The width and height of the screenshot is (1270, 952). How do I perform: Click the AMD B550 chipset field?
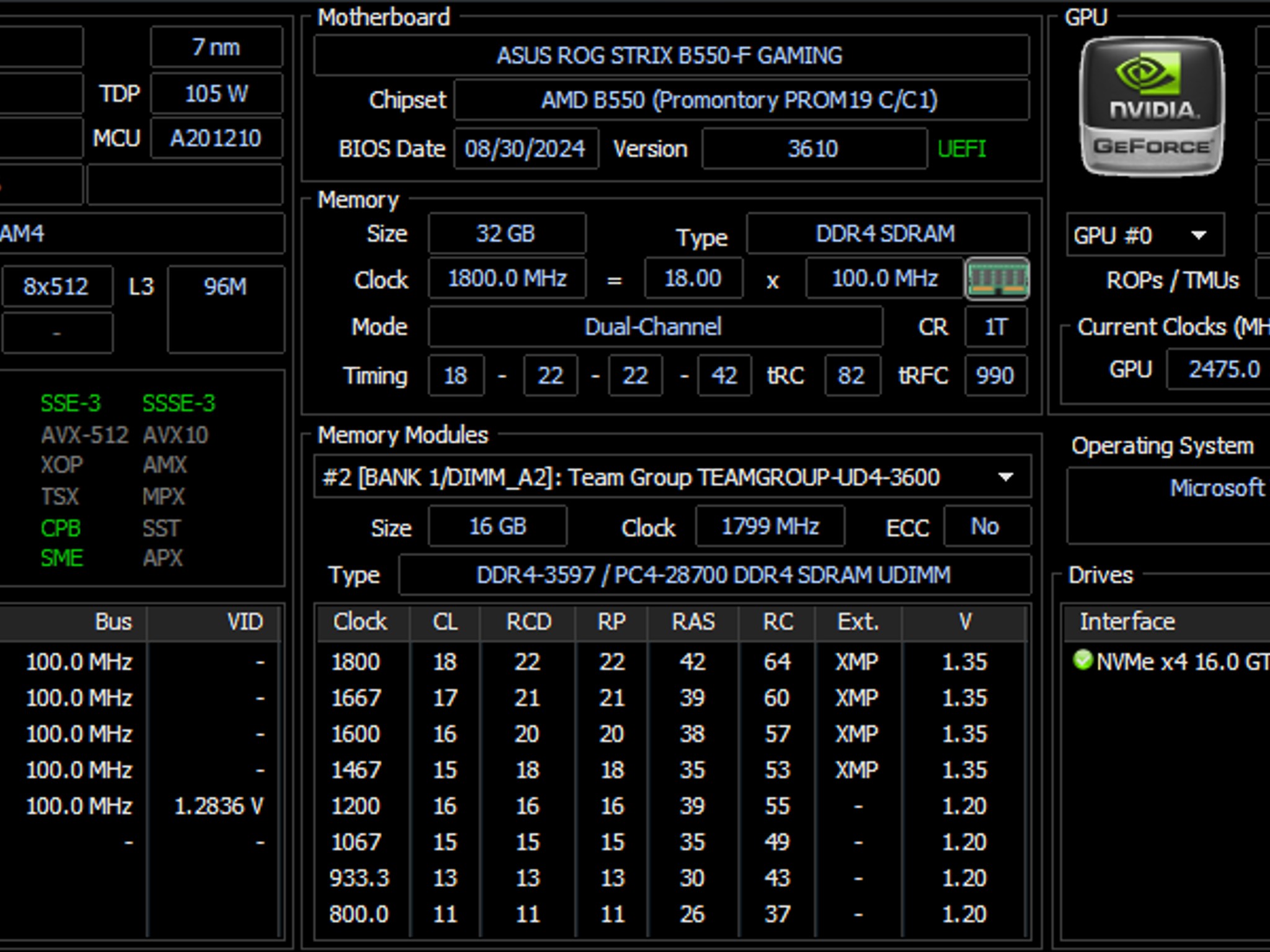click(741, 100)
